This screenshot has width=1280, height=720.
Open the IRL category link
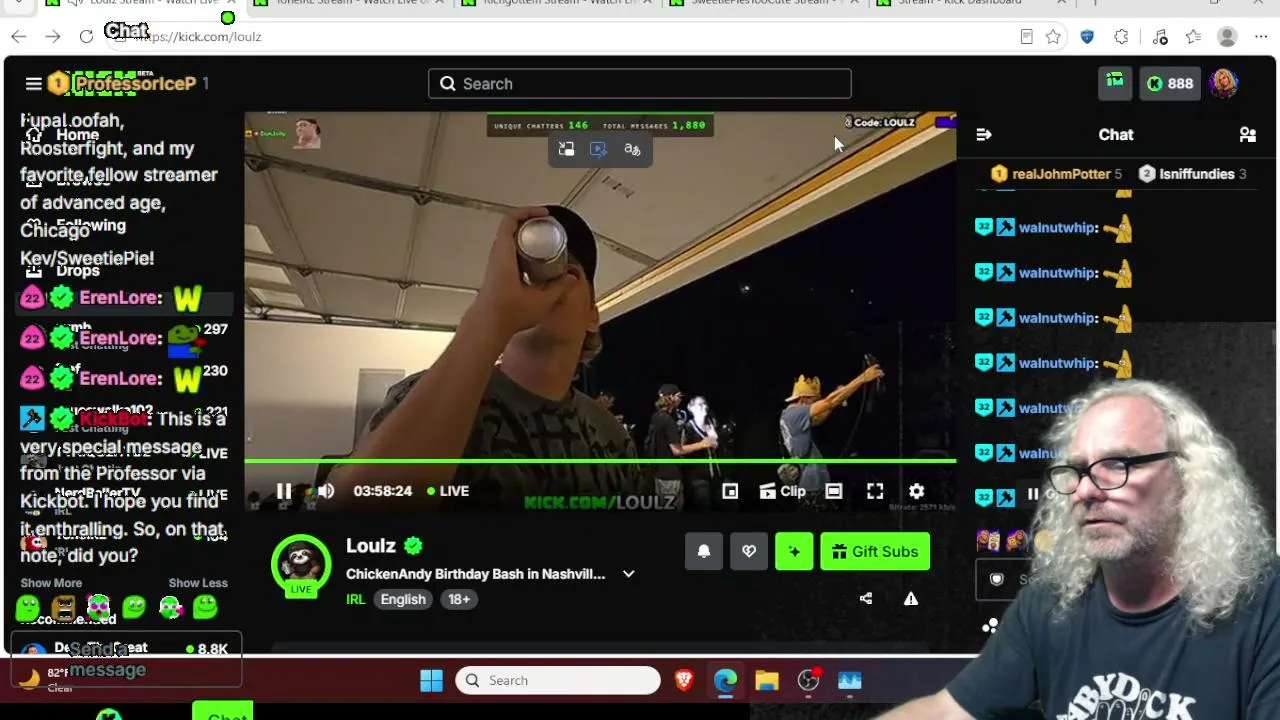pos(355,599)
